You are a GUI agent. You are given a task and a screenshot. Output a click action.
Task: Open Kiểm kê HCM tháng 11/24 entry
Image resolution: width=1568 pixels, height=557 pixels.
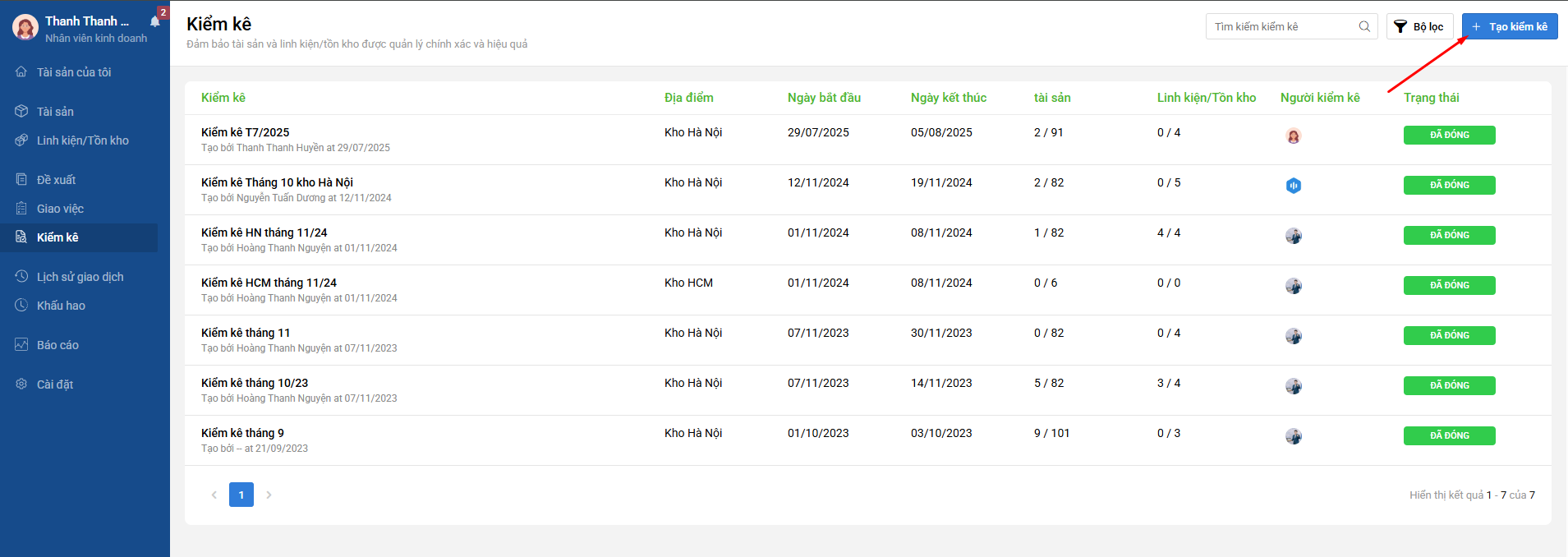pos(269,283)
